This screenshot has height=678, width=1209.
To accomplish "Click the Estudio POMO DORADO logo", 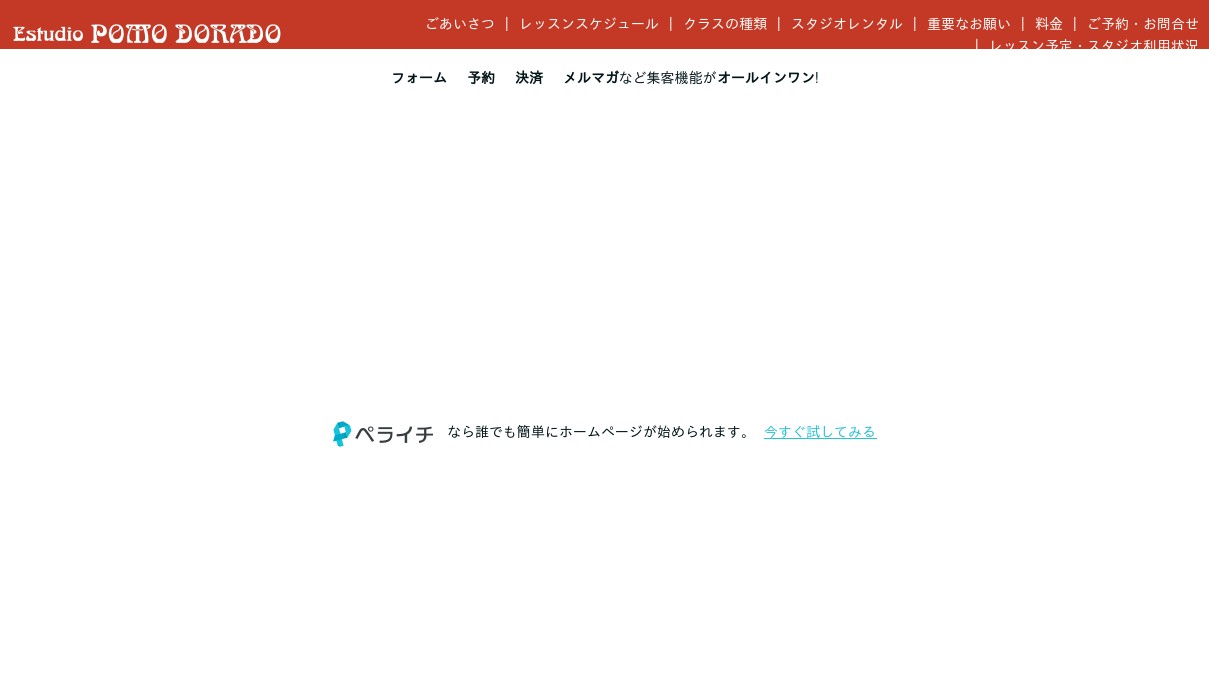I will (x=147, y=34).
